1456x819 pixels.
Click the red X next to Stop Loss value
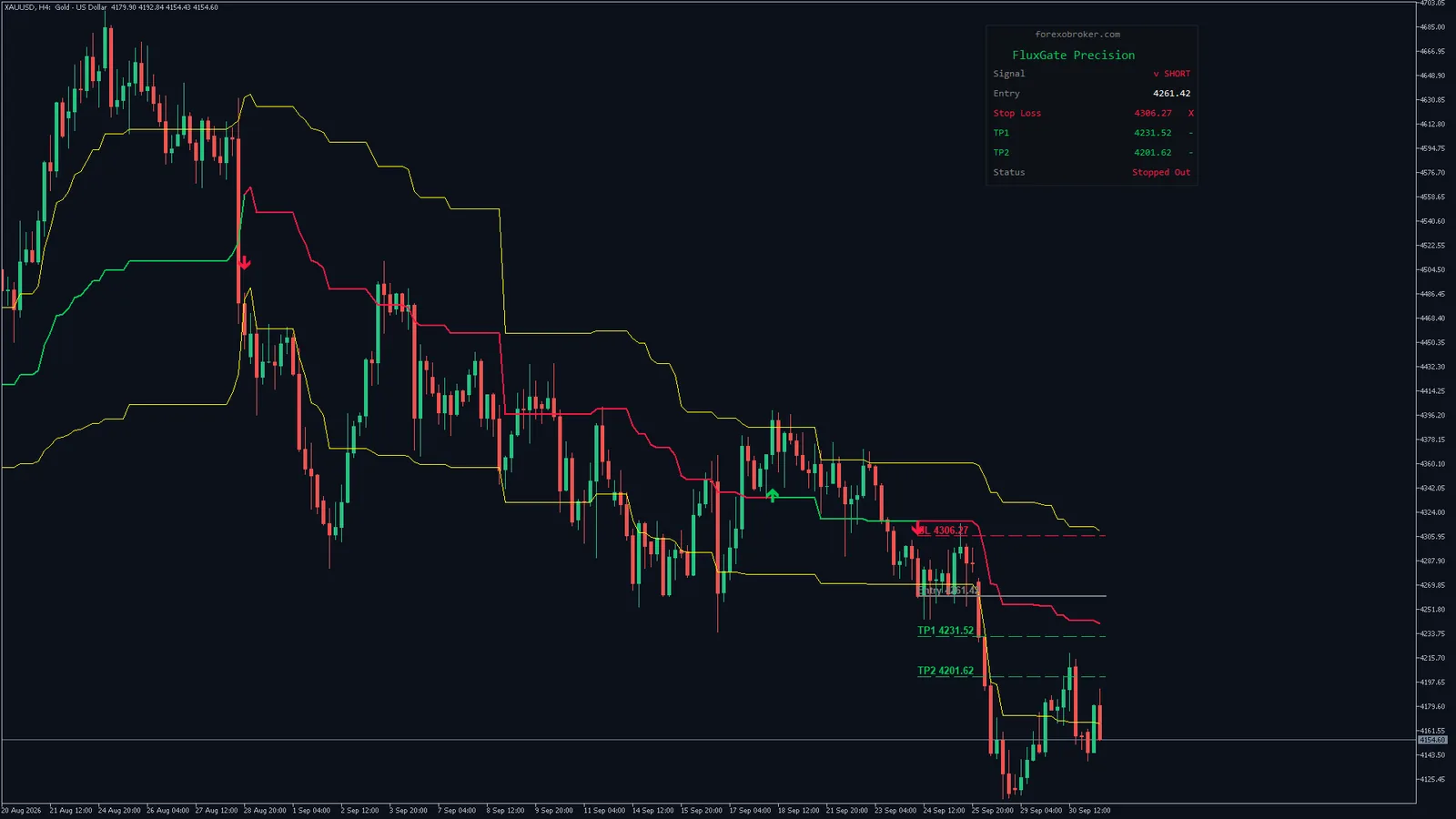coord(1190,113)
